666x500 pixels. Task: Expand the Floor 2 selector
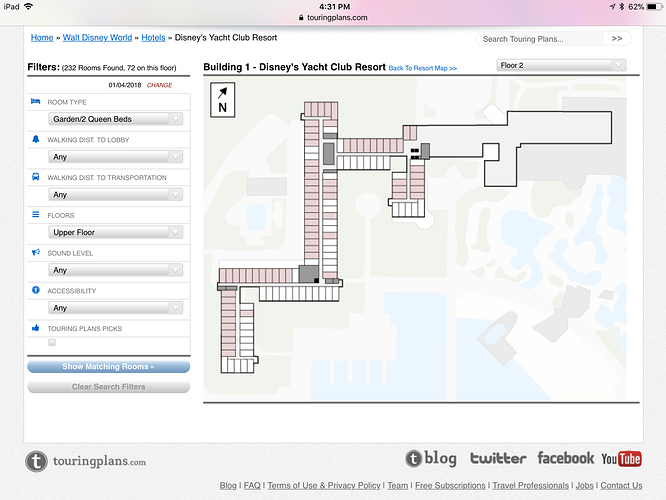560,65
